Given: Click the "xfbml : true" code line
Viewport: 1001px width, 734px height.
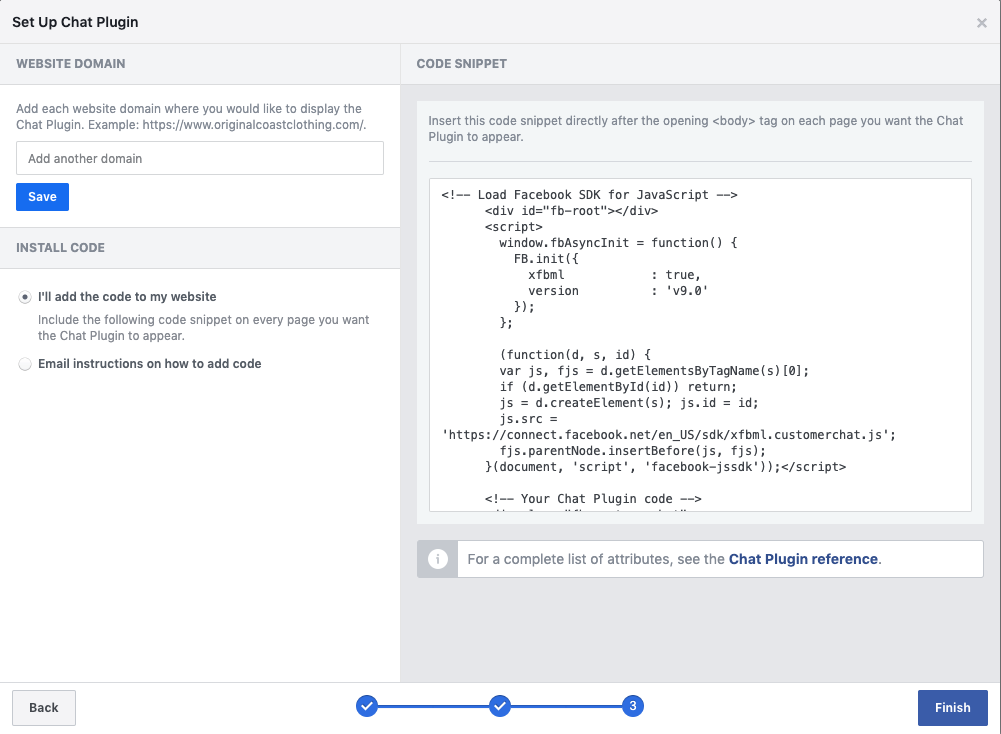Looking at the screenshot, I should [614, 275].
